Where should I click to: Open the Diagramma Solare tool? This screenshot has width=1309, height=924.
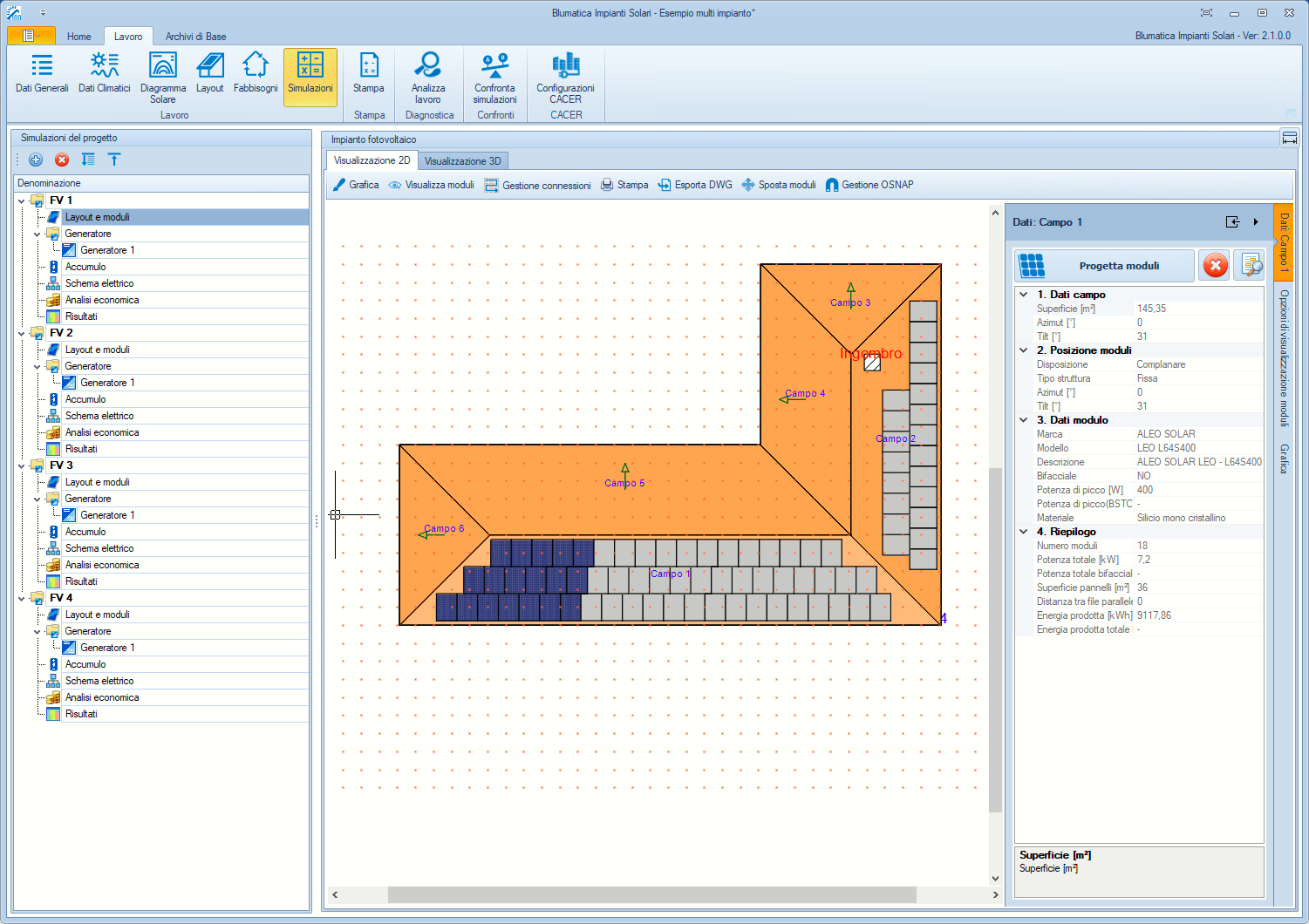click(x=163, y=77)
